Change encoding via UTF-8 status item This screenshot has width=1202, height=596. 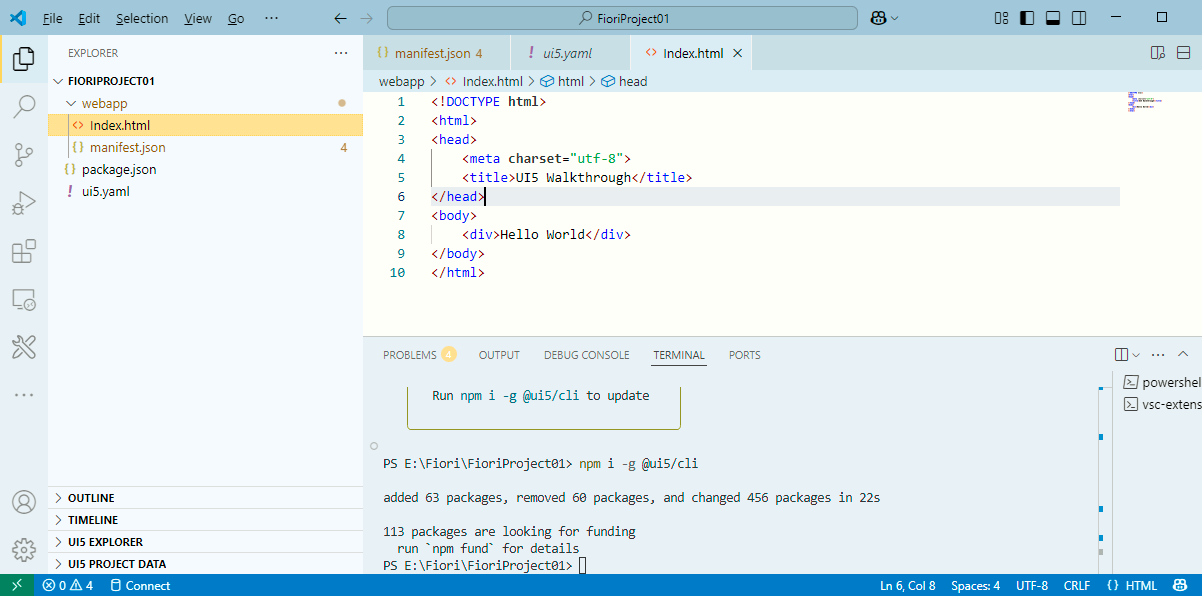[x=1032, y=585]
